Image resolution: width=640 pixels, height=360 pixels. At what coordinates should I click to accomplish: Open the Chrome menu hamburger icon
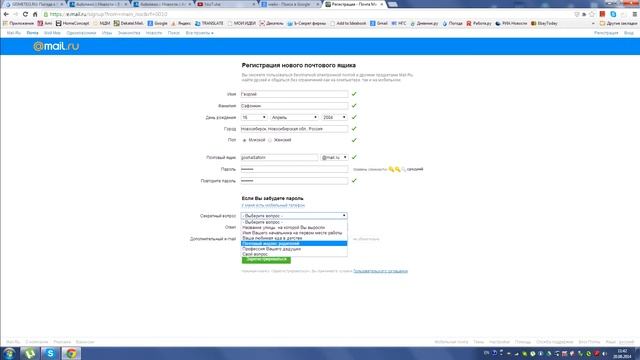pos(635,14)
